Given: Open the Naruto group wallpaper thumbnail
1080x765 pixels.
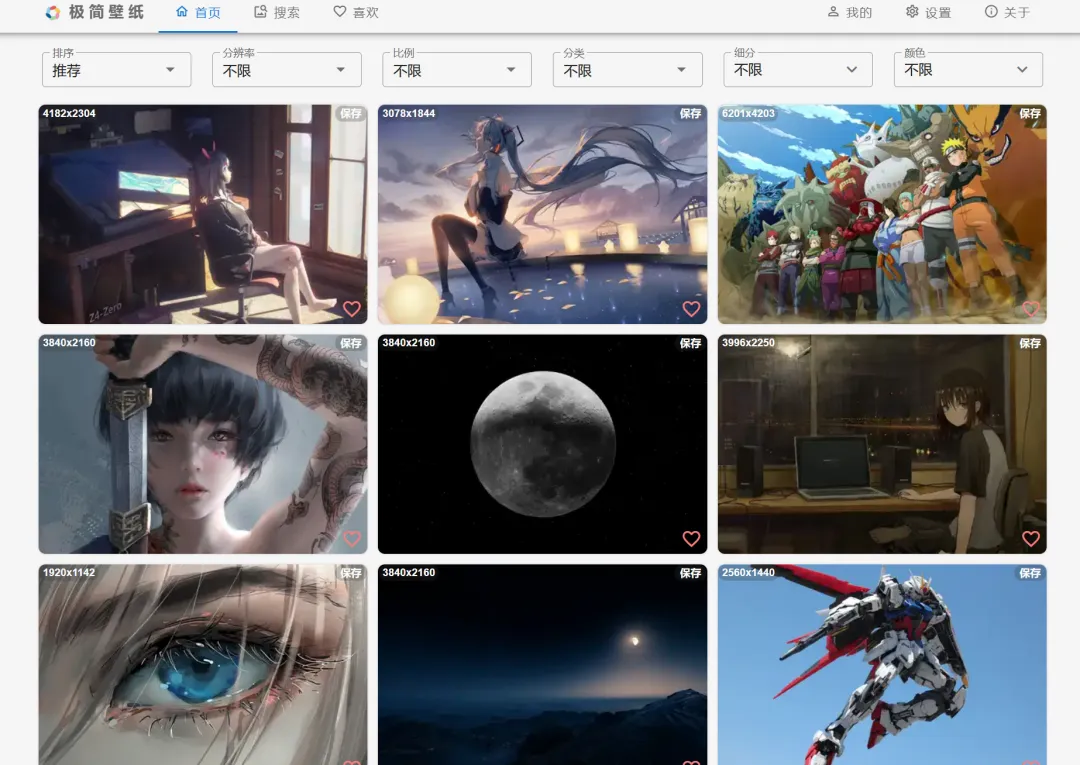Looking at the screenshot, I should click(x=882, y=214).
